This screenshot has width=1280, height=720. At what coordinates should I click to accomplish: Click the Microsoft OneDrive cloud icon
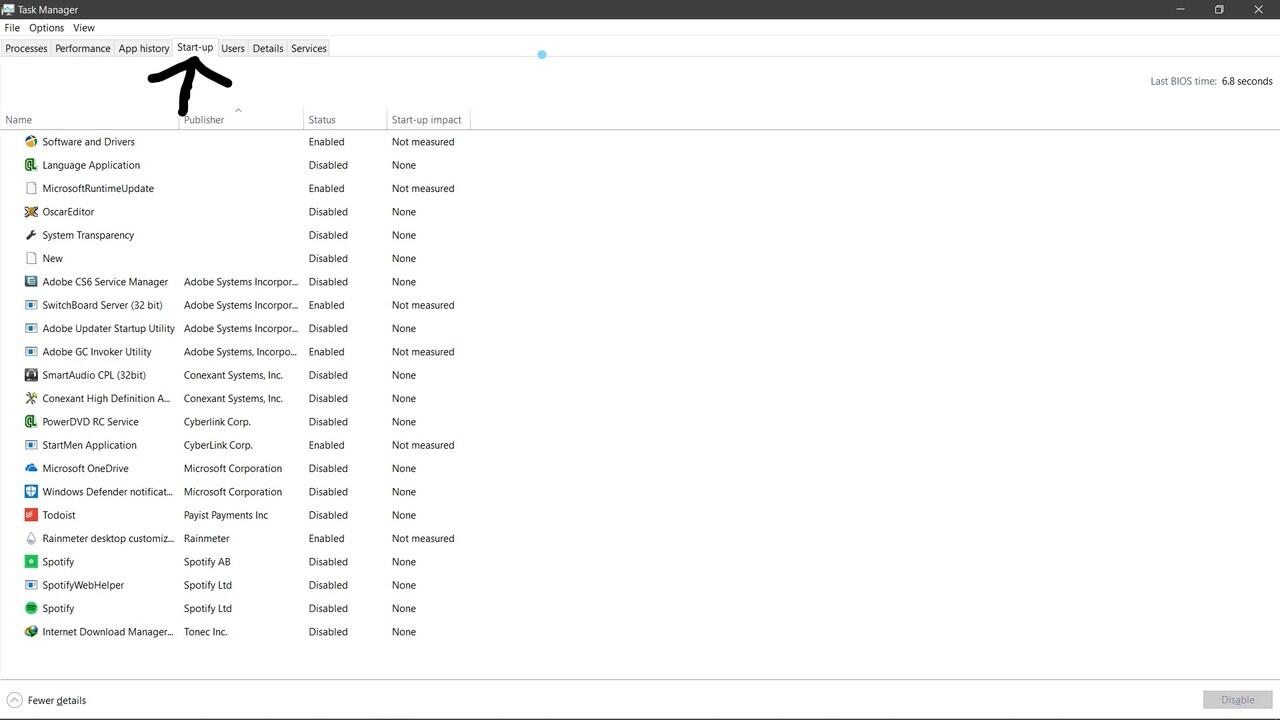coord(31,468)
